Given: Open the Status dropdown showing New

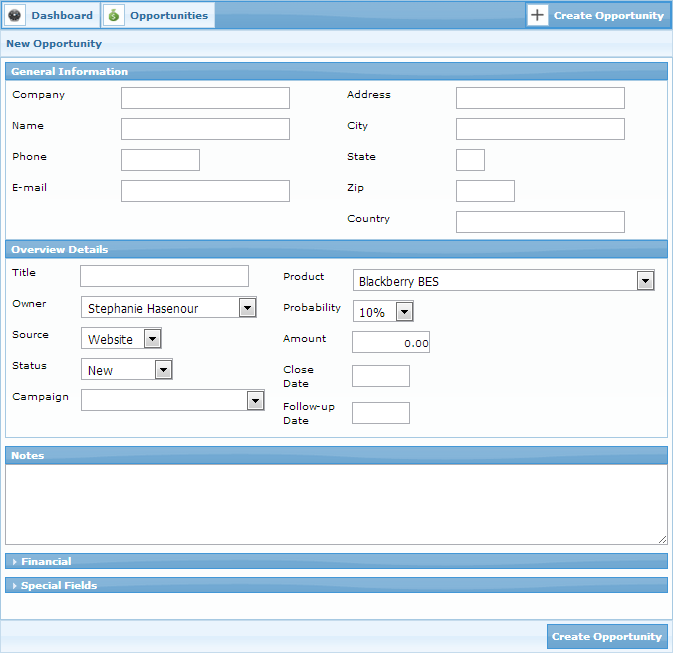Looking at the screenshot, I should [163, 370].
